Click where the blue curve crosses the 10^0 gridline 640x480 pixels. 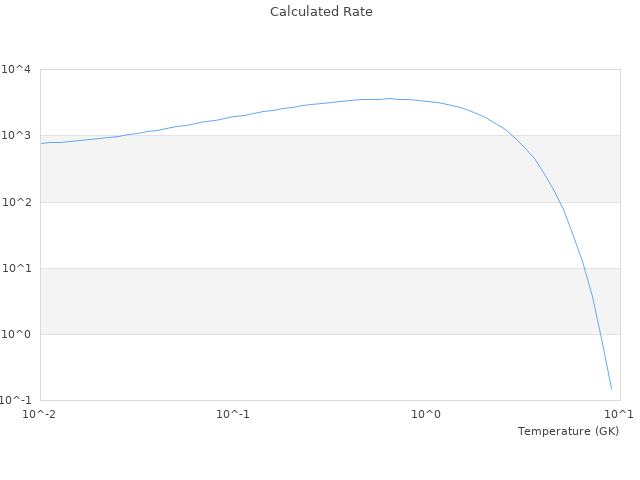[x=598, y=334]
